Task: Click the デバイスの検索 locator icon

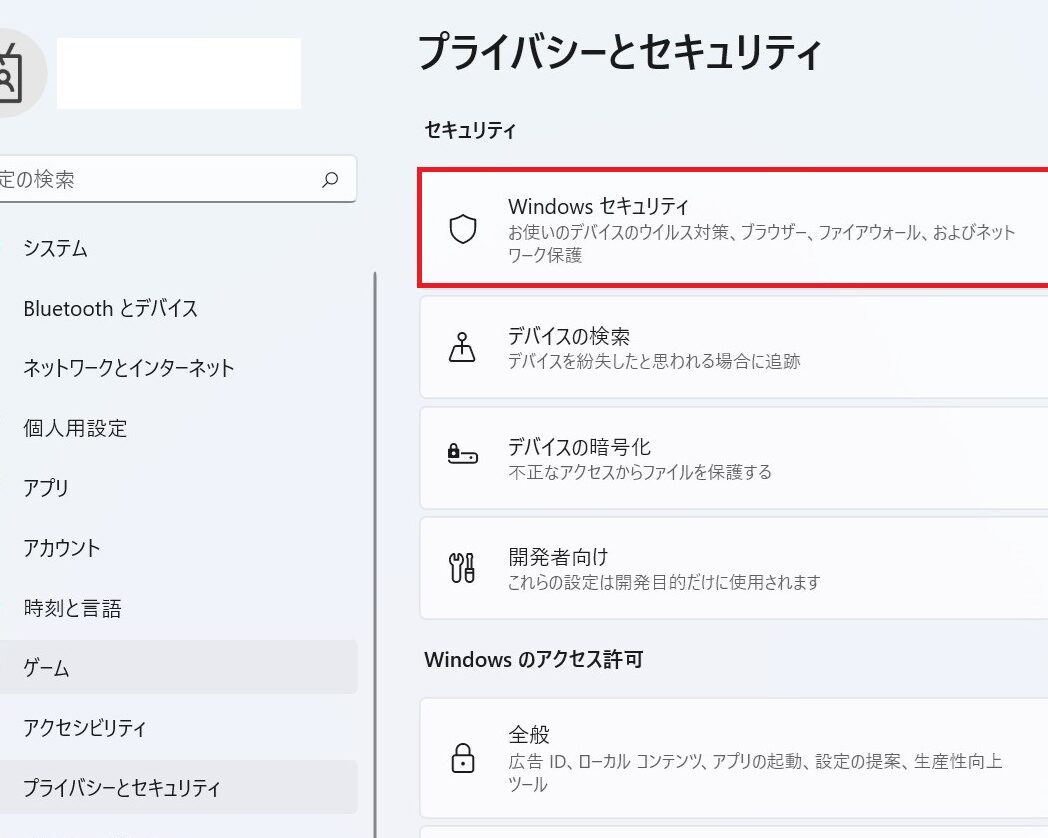Action: [462, 347]
